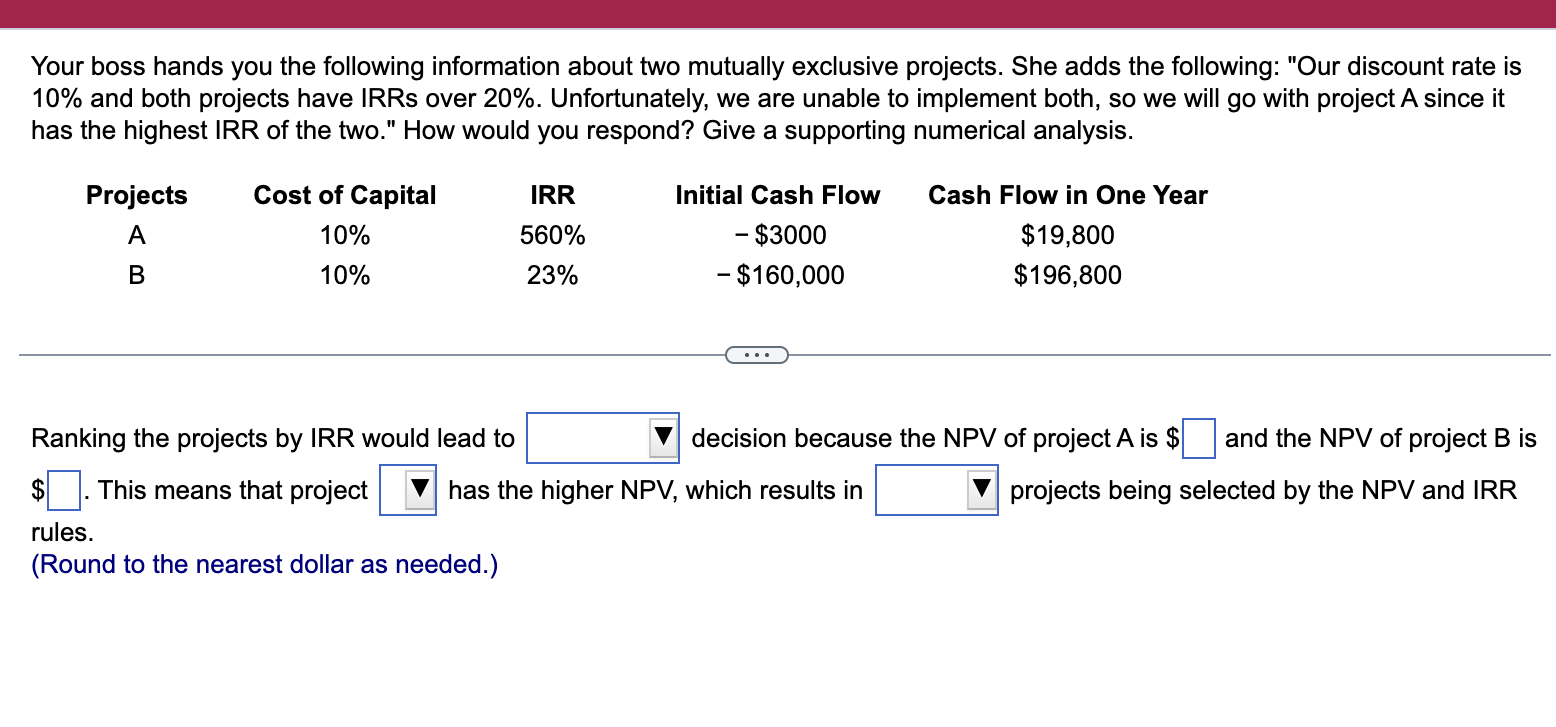Click the blue rounding instruction text
The height and width of the screenshot is (727, 1556).
(262, 564)
